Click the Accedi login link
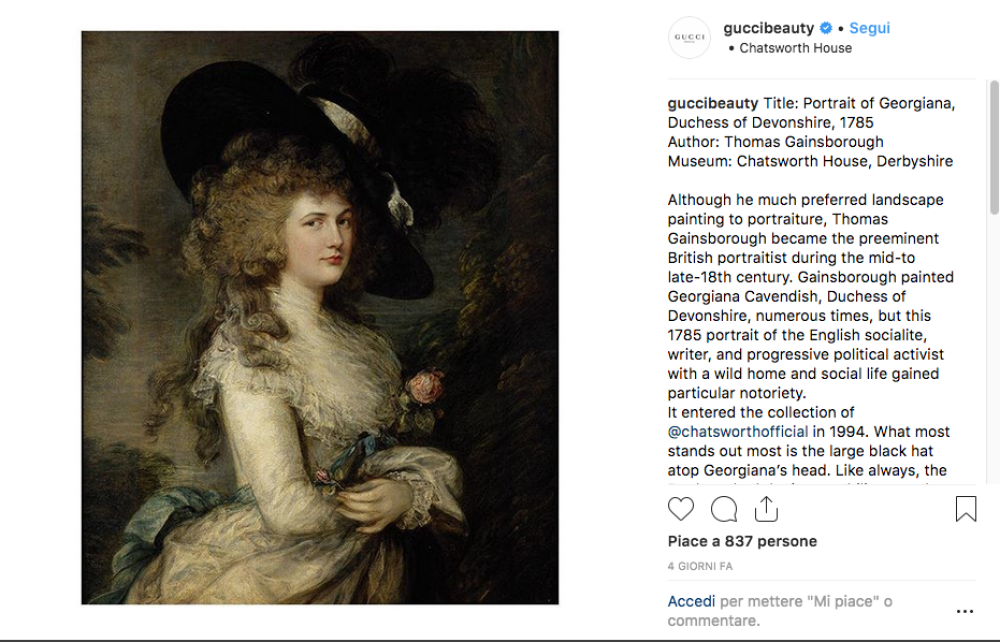The width and height of the screenshot is (1000, 642). click(691, 602)
